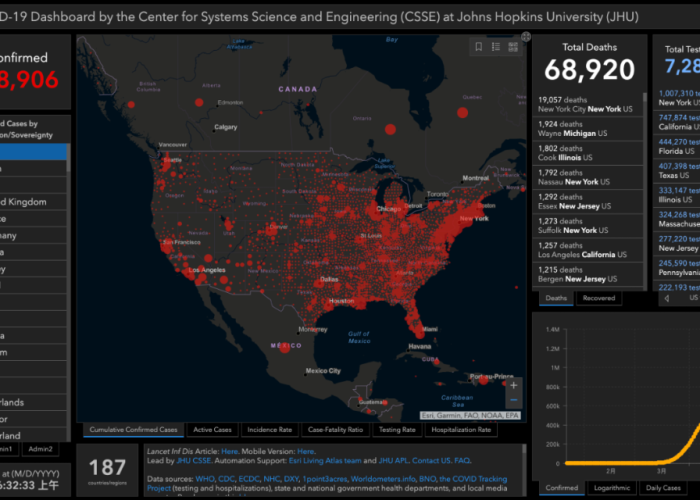Zoom in the map with plus button

click(513, 385)
